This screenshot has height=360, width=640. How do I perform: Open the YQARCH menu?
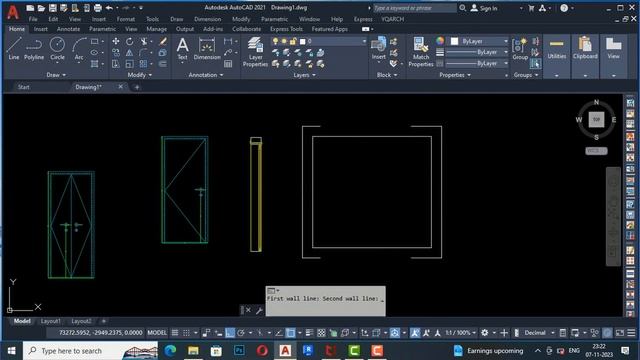coord(392,19)
